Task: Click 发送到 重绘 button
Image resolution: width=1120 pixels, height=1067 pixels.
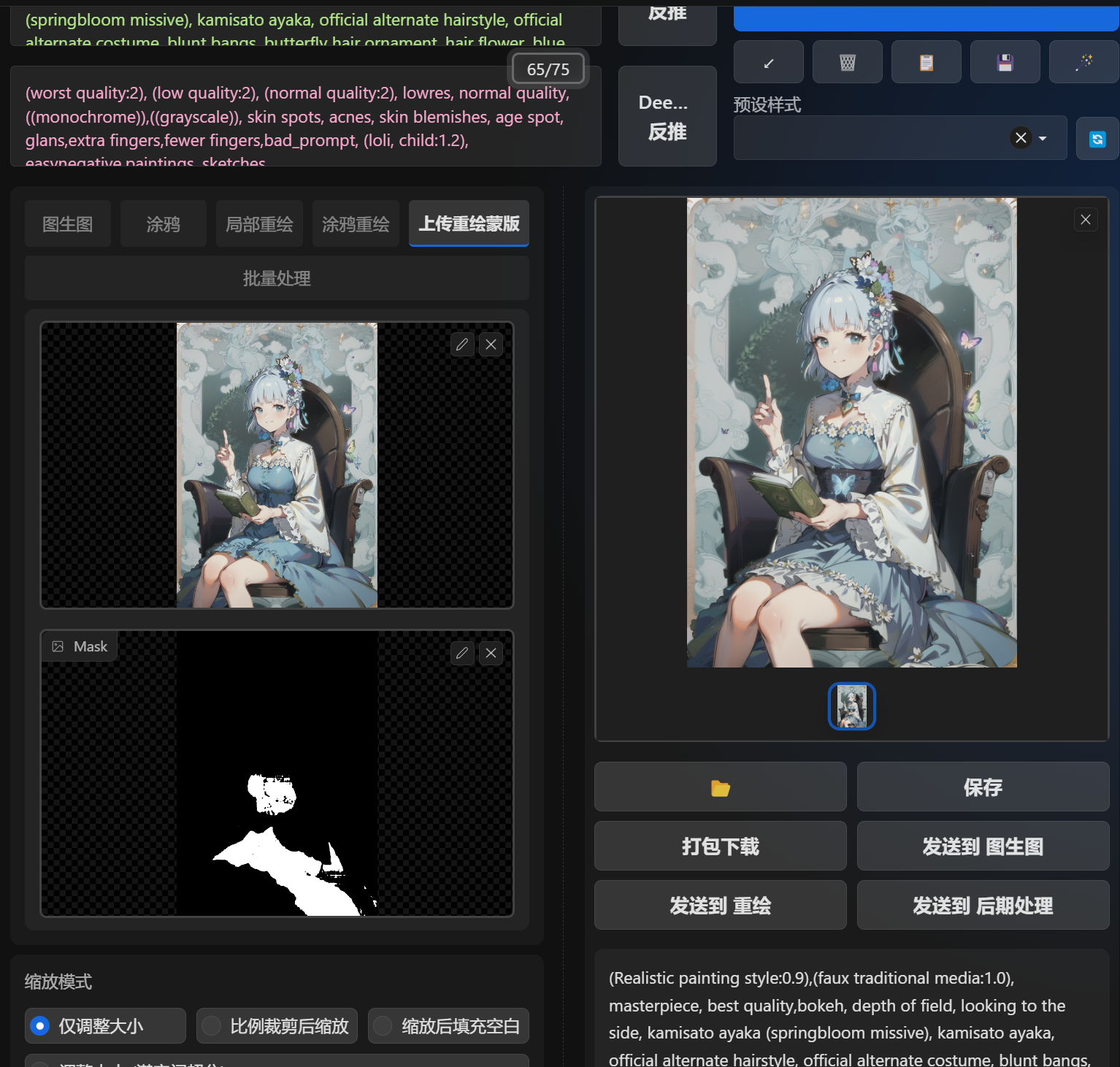Action: click(720, 906)
